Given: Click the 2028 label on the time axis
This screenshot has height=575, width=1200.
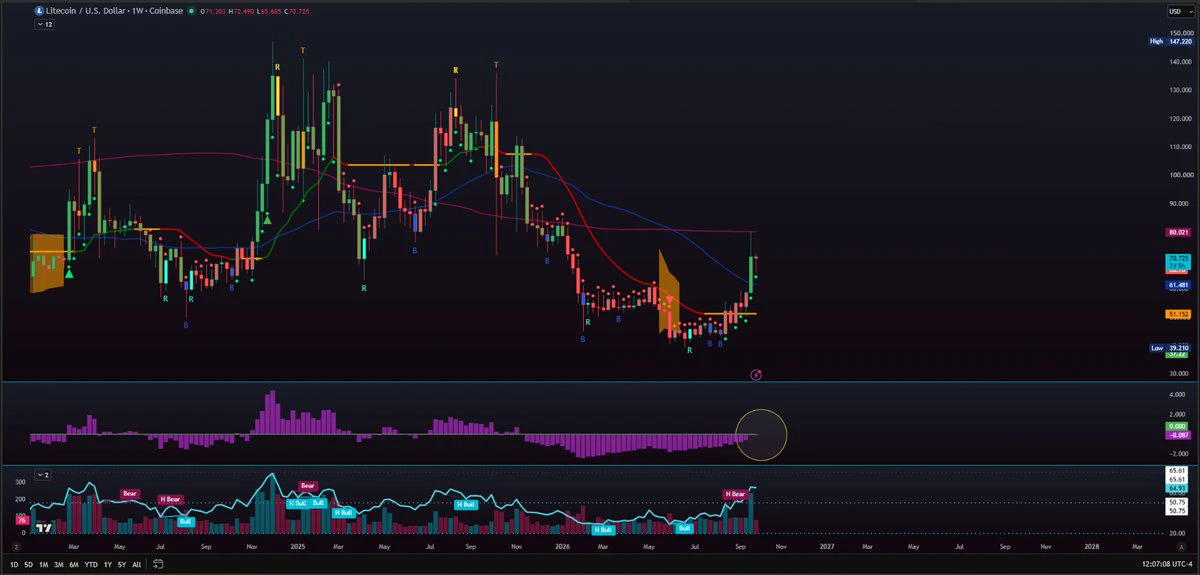Looking at the screenshot, I should [1091, 547].
